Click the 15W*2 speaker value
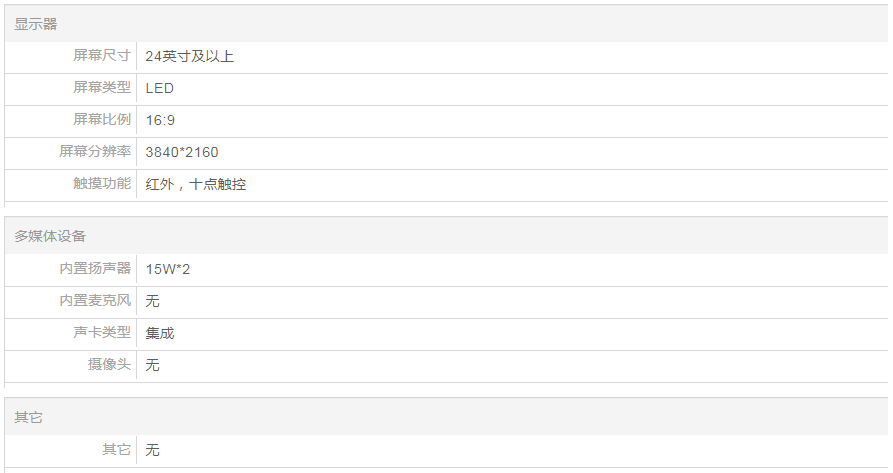 (168, 269)
